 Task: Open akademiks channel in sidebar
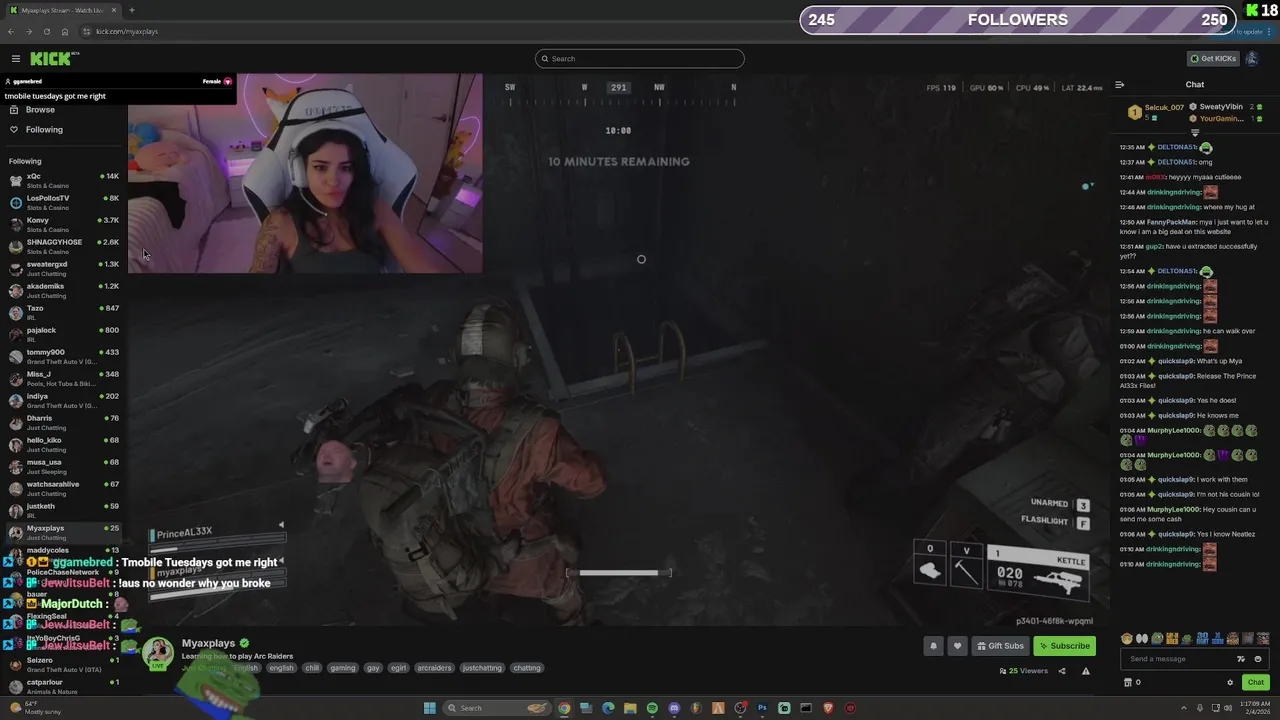[x=64, y=291]
